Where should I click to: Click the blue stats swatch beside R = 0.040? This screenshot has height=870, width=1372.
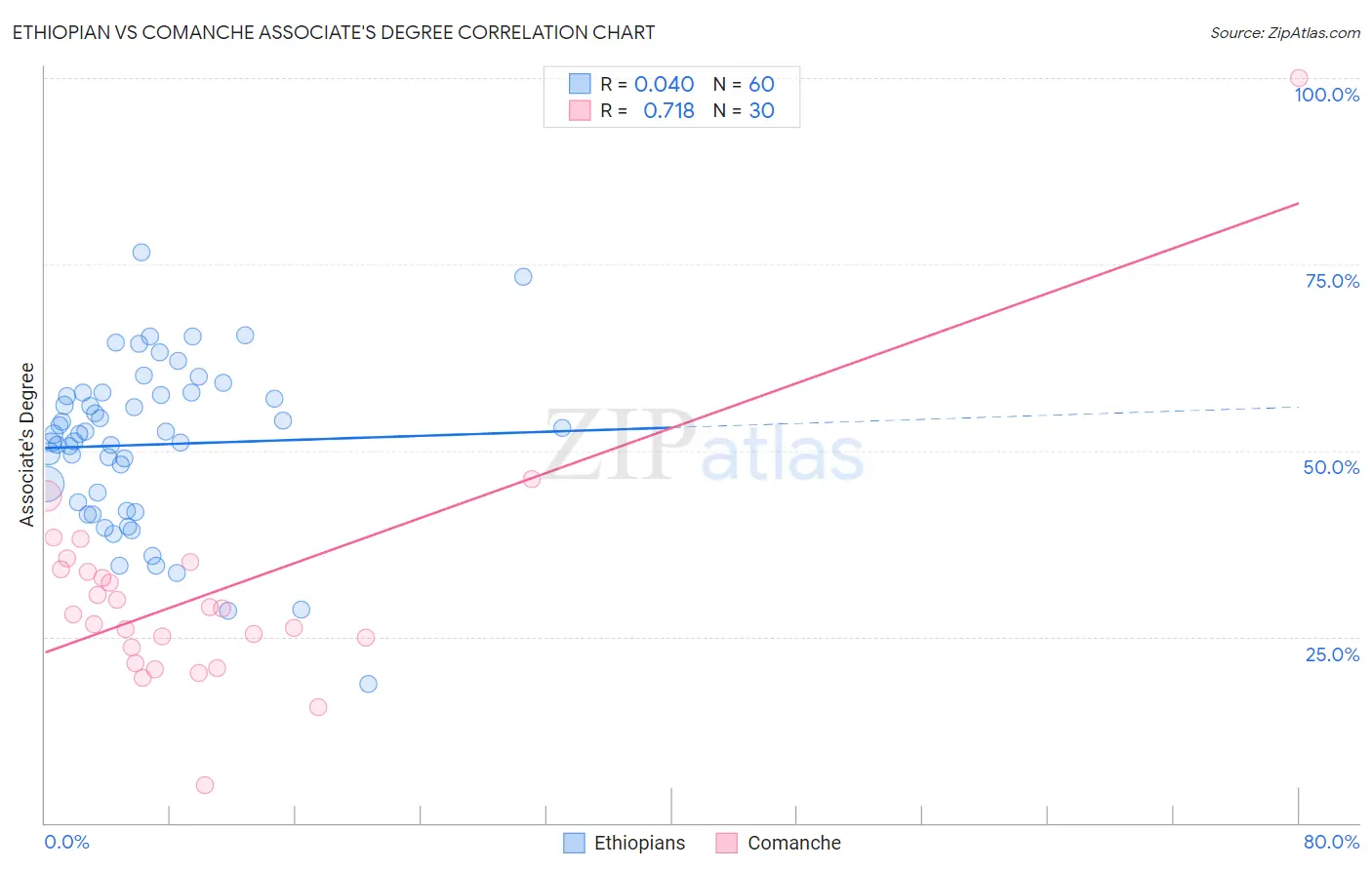[x=580, y=84]
